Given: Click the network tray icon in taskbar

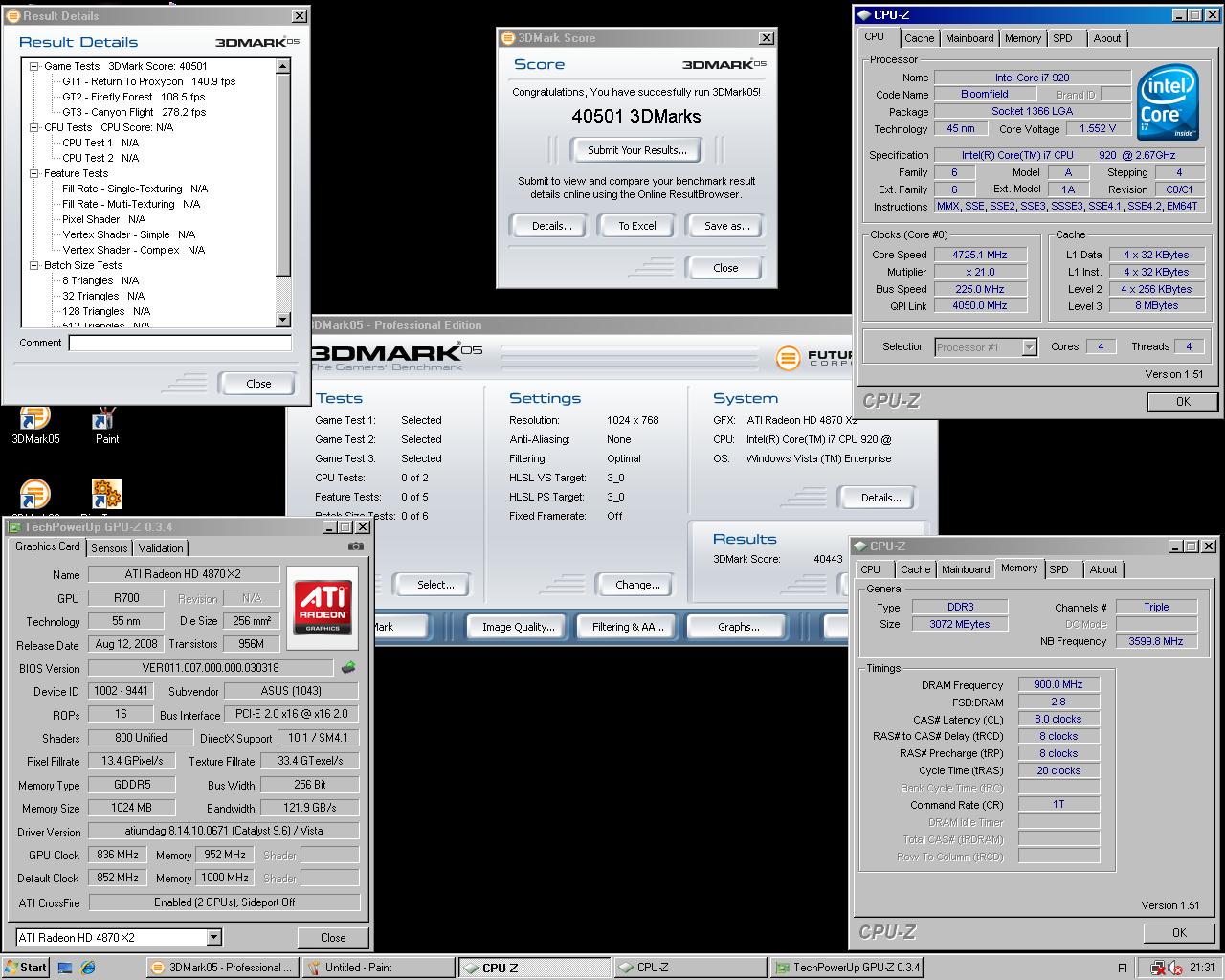Looking at the screenshot, I should pos(1158,968).
